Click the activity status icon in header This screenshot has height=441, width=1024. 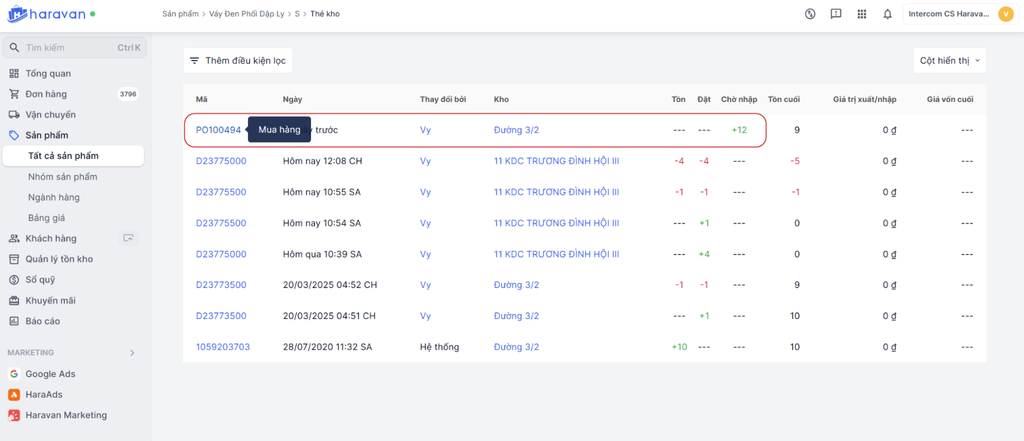[810, 14]
